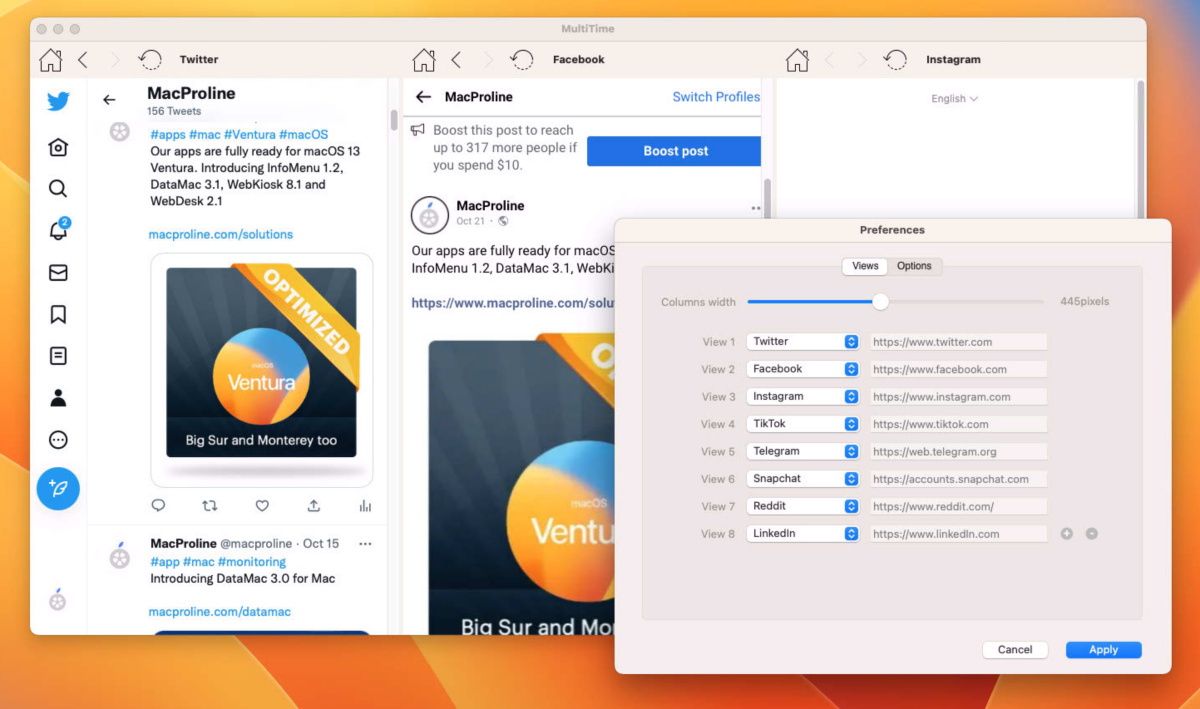Open Twitter Home in sidebar
The width and height of the screenshot is (1200, 709).
58,148
